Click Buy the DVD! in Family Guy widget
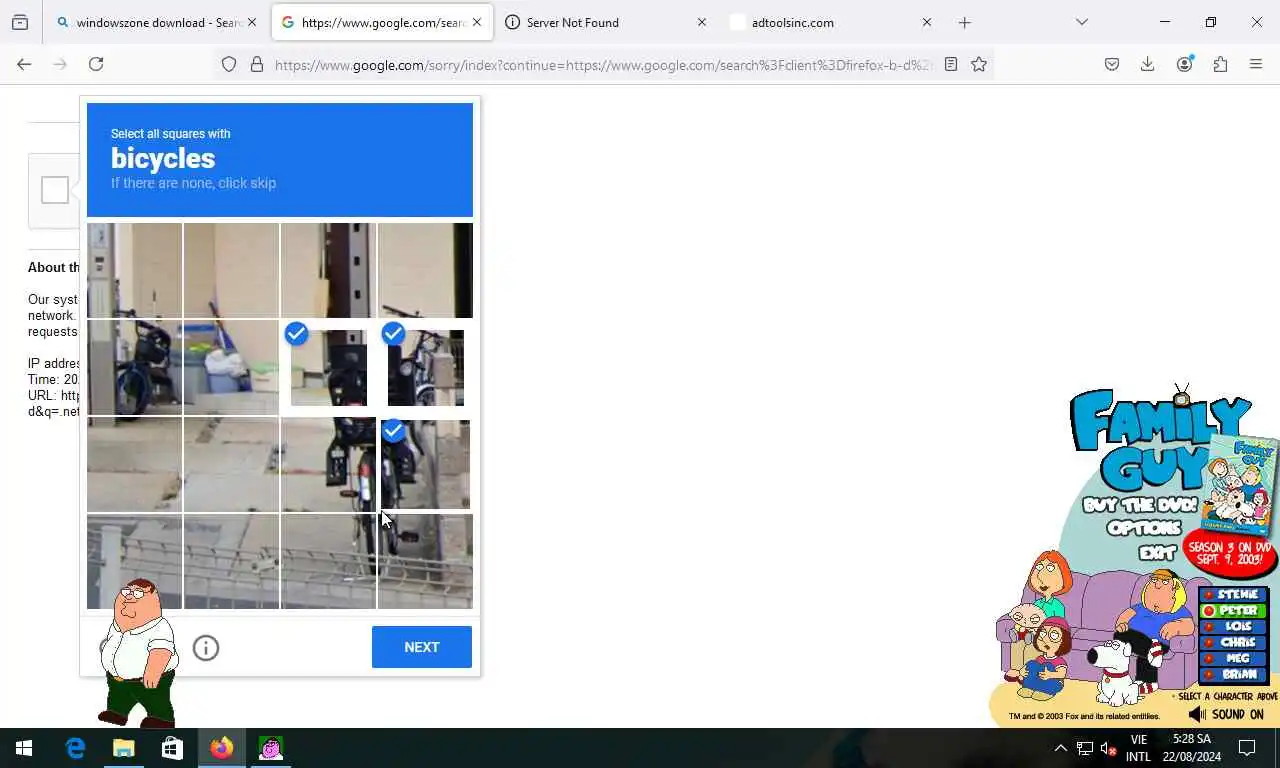1280x768 pixels. click(1140, 505)
